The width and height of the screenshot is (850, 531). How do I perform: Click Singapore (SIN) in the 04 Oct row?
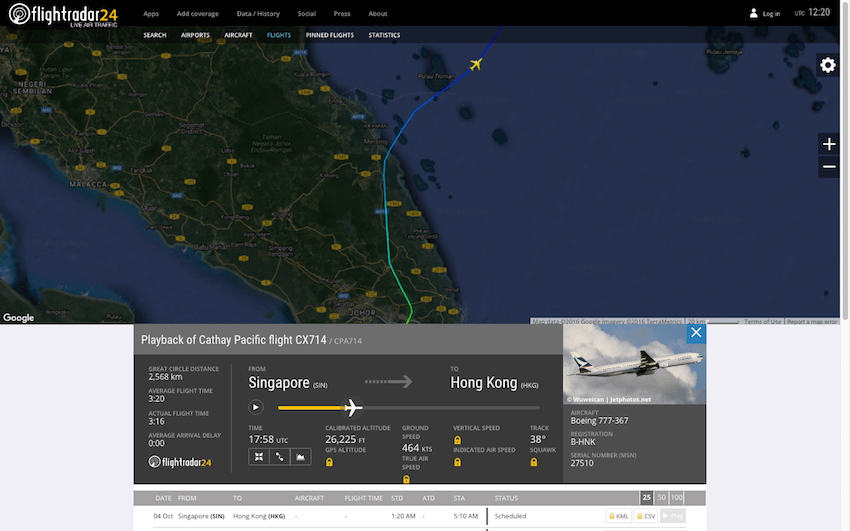(x=201, y=516)
